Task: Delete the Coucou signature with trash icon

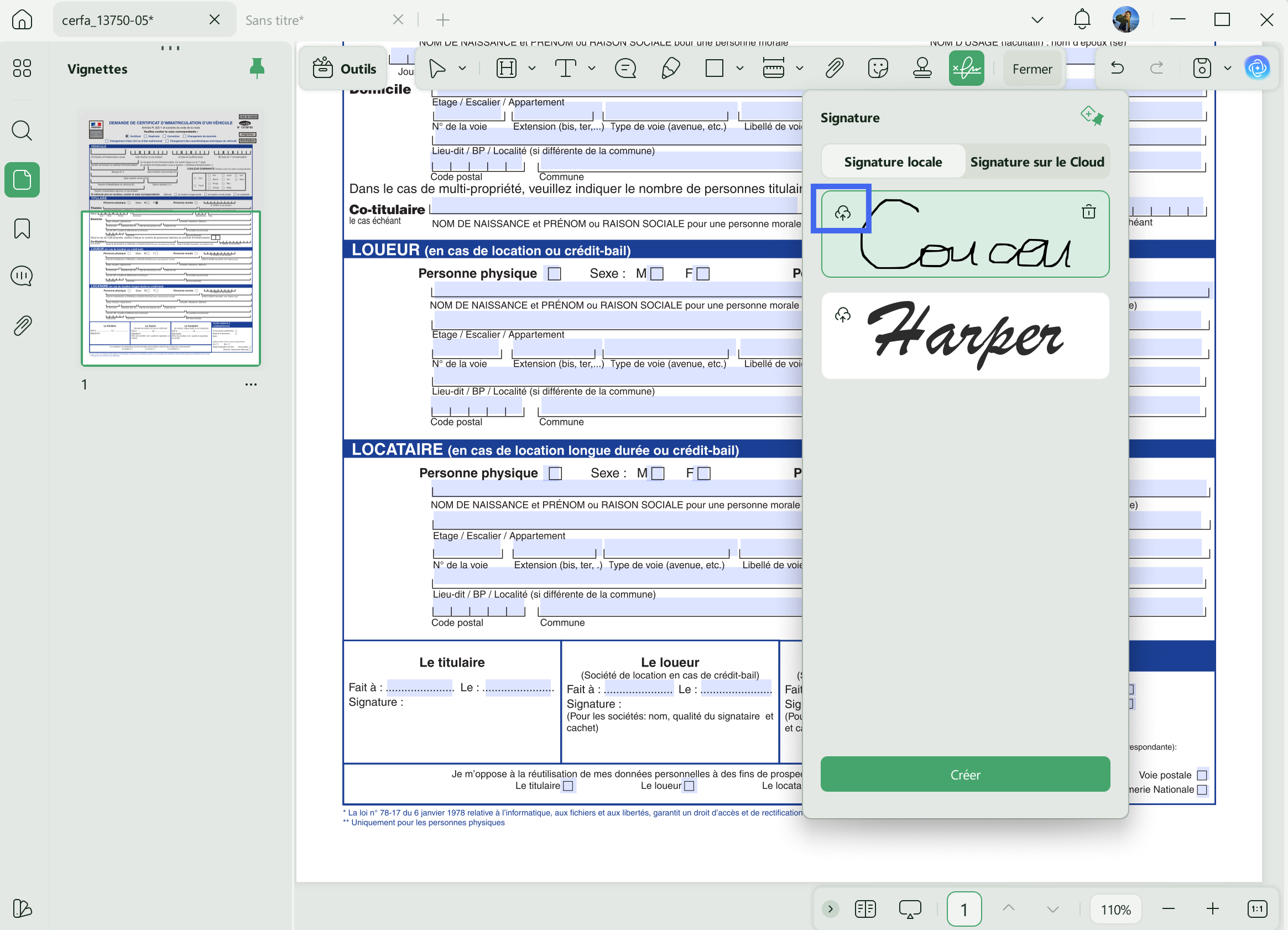Action: (1088, 212)
